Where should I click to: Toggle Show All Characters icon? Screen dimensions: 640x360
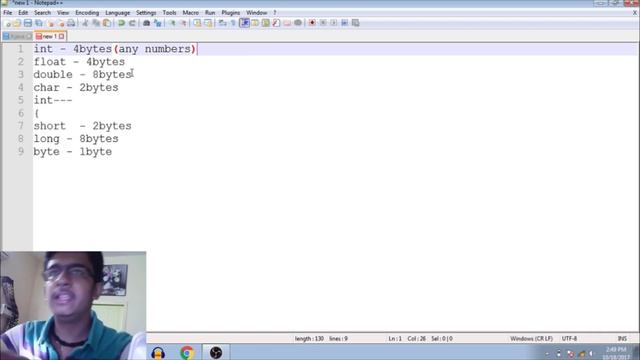(233, 23)
